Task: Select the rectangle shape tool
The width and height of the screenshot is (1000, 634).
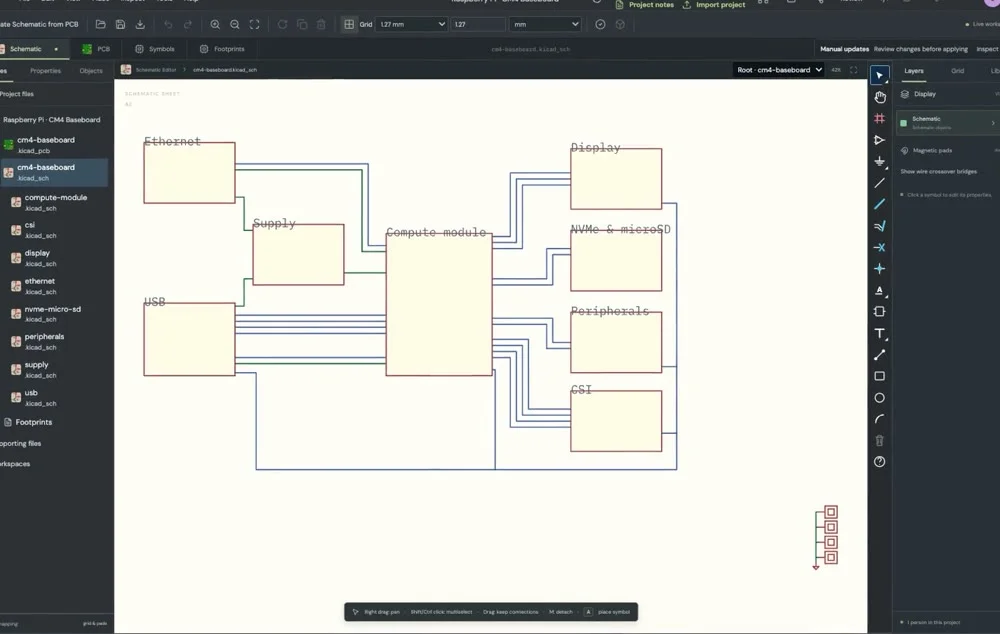Action: 879,376
